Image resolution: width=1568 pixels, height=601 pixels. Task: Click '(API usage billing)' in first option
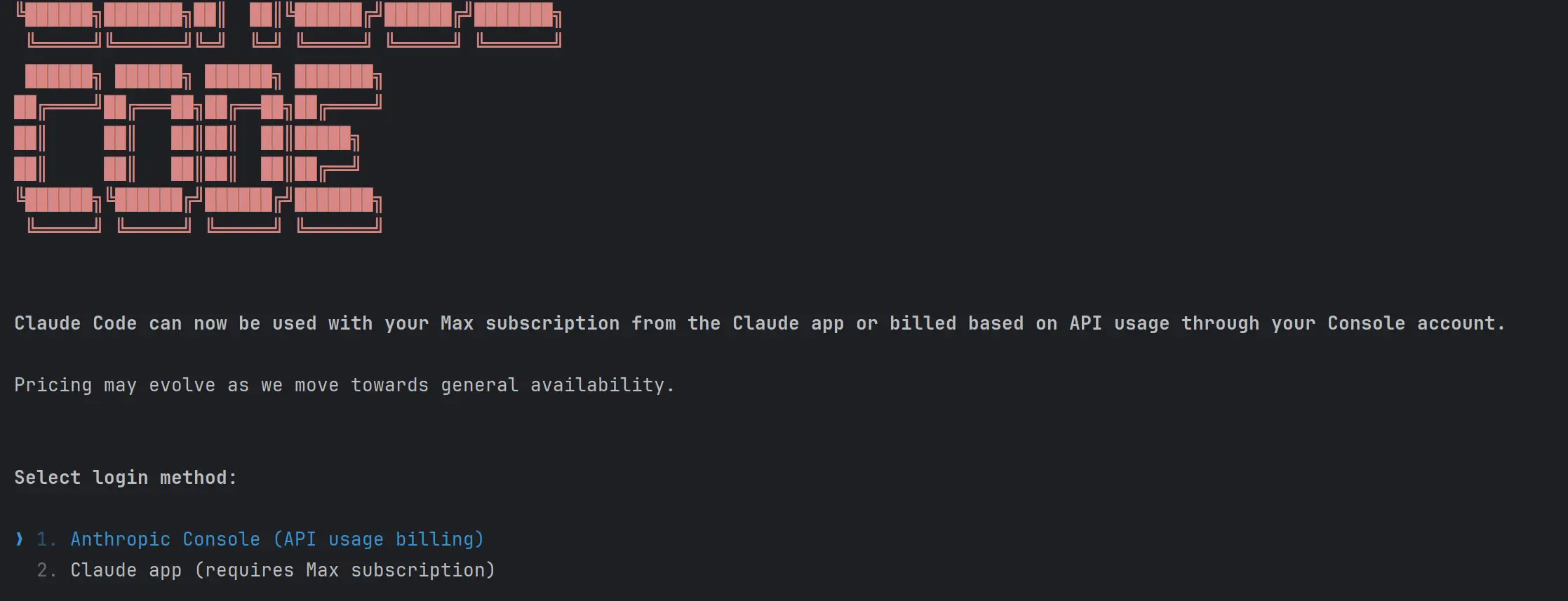point(378,539)
